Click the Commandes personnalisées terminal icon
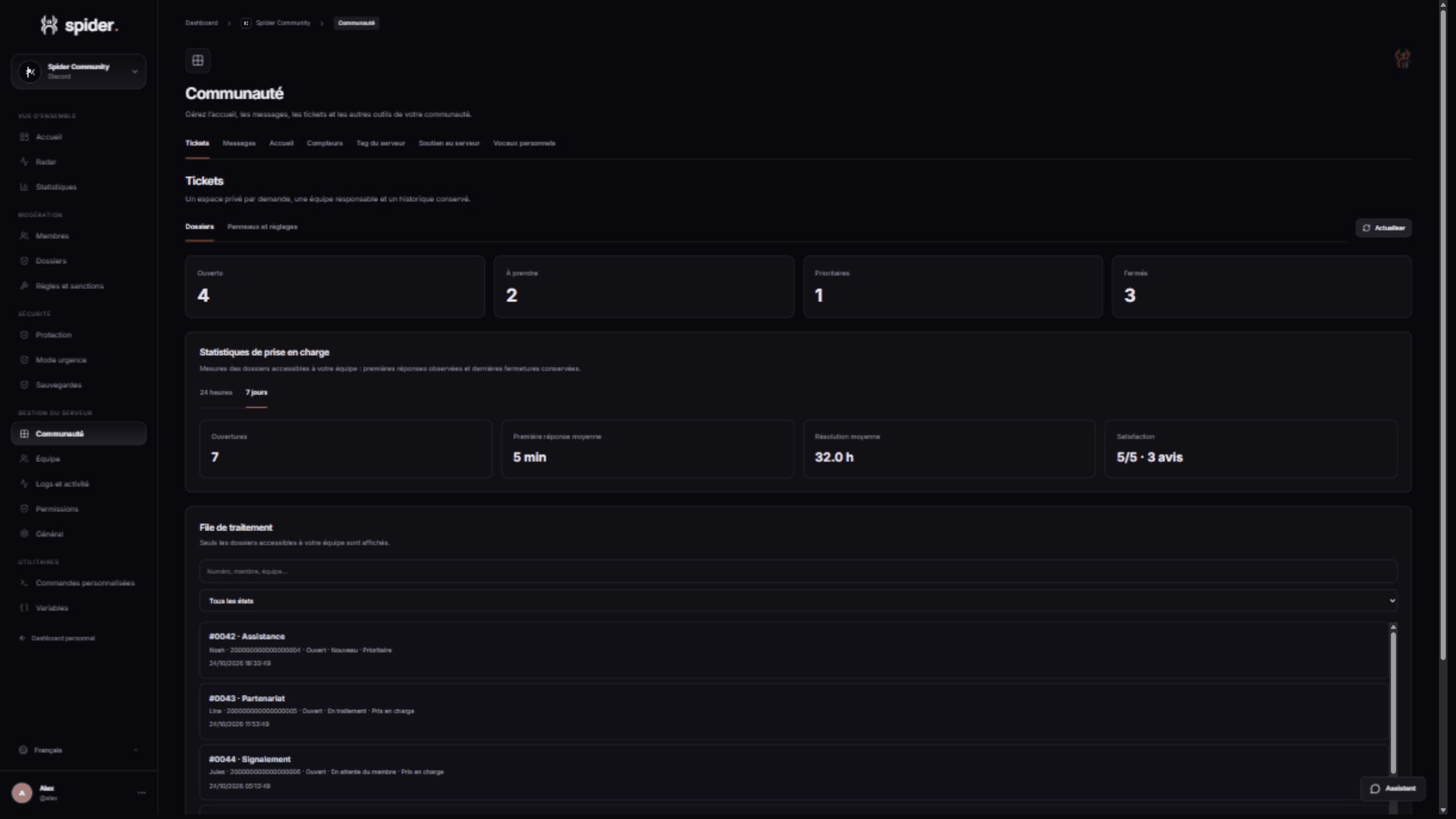1456x819 pixels. tap(24, 582)
